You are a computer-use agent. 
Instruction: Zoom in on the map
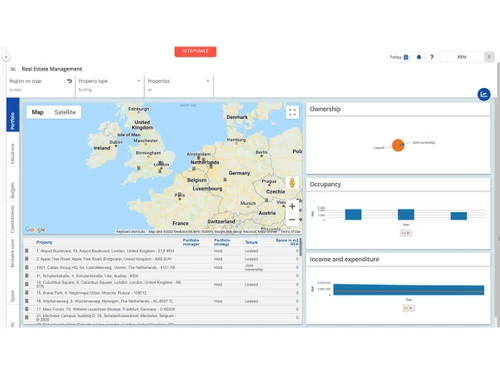[x=292, y=206]
